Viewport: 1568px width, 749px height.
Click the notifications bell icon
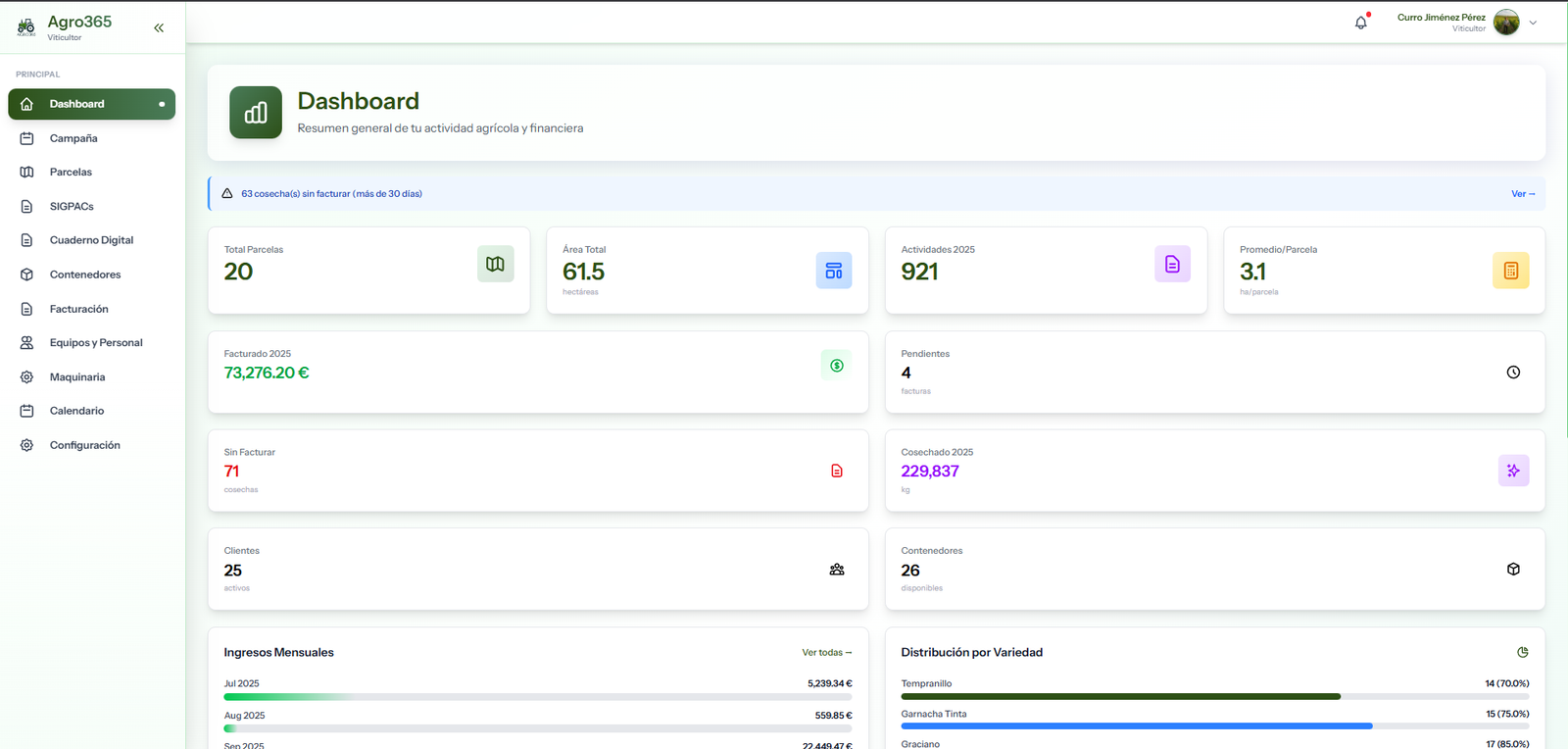coord(1360,23)
